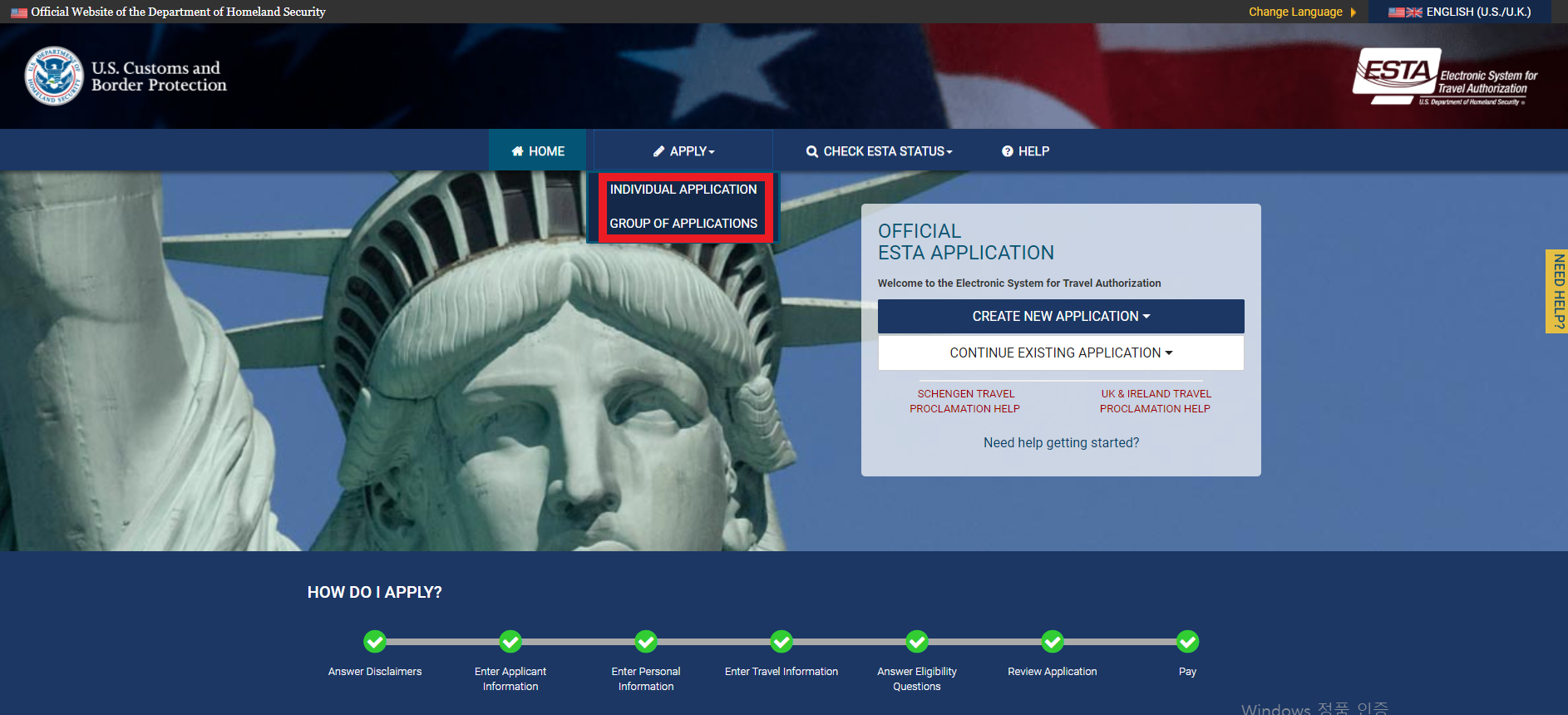The height and width of the screenshot is (715, 1568).
Task: Click the arrow icon next to Change Language
Action: point(1354,12)
